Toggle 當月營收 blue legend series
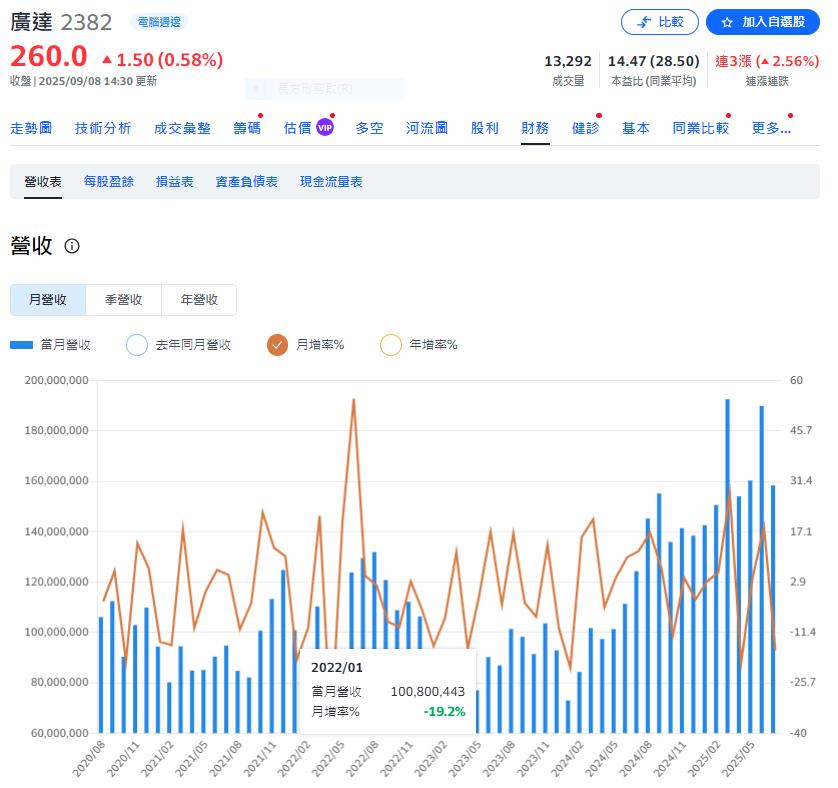838x788 pixels. point(51,345)
